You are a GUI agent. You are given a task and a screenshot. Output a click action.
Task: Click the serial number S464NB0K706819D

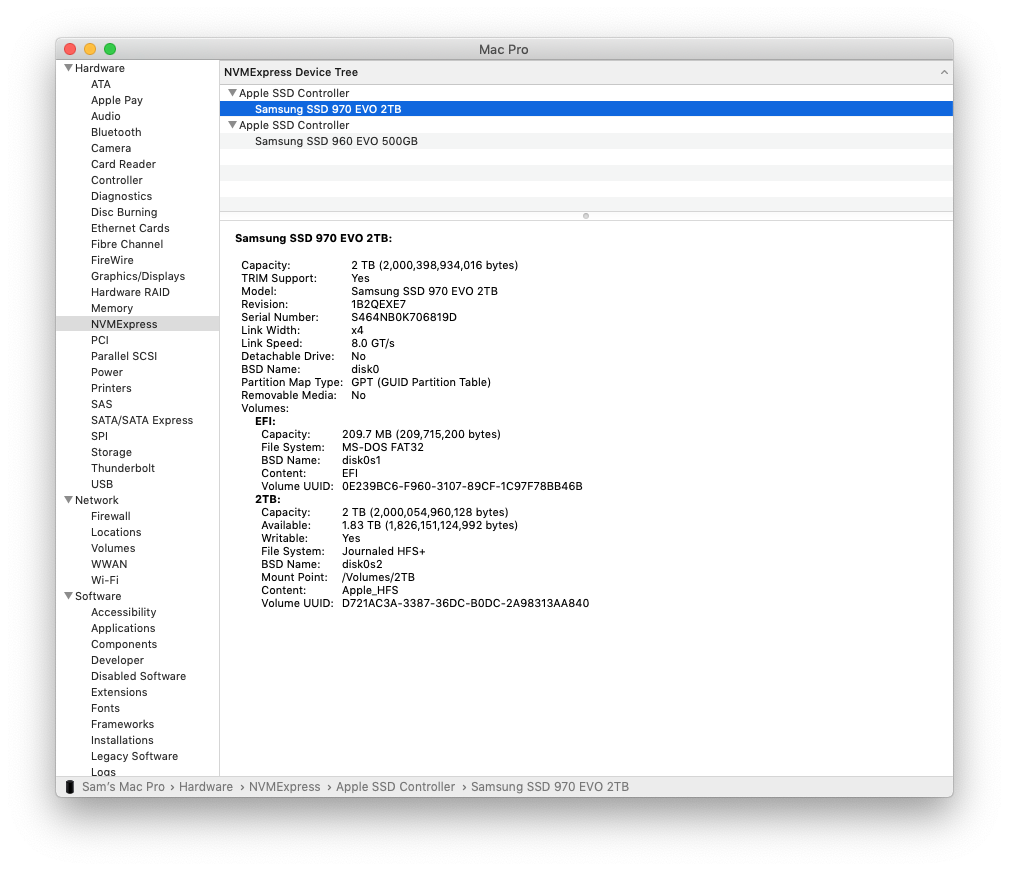(403, 317)
